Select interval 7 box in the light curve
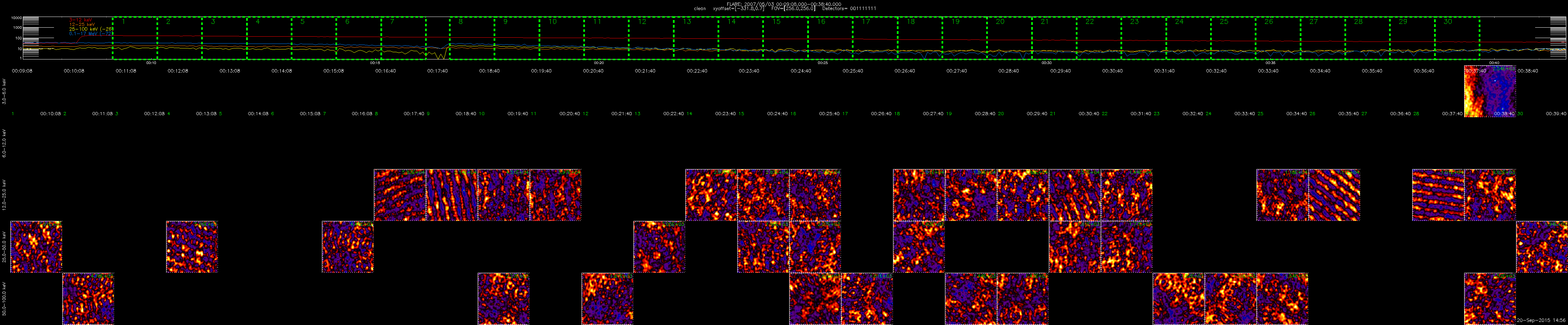Viewport: 1568px width, 325px height. pos(404,38)
